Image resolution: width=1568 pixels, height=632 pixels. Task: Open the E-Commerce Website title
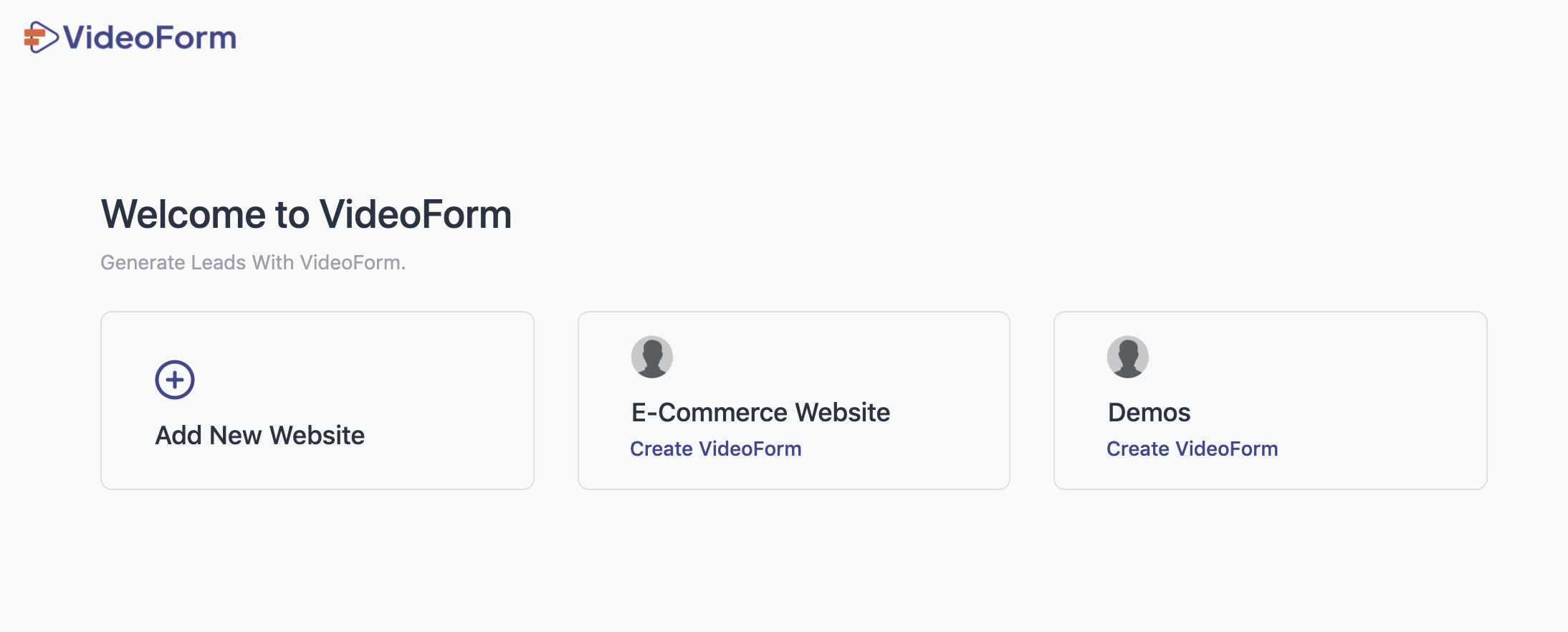click(760, 413)
